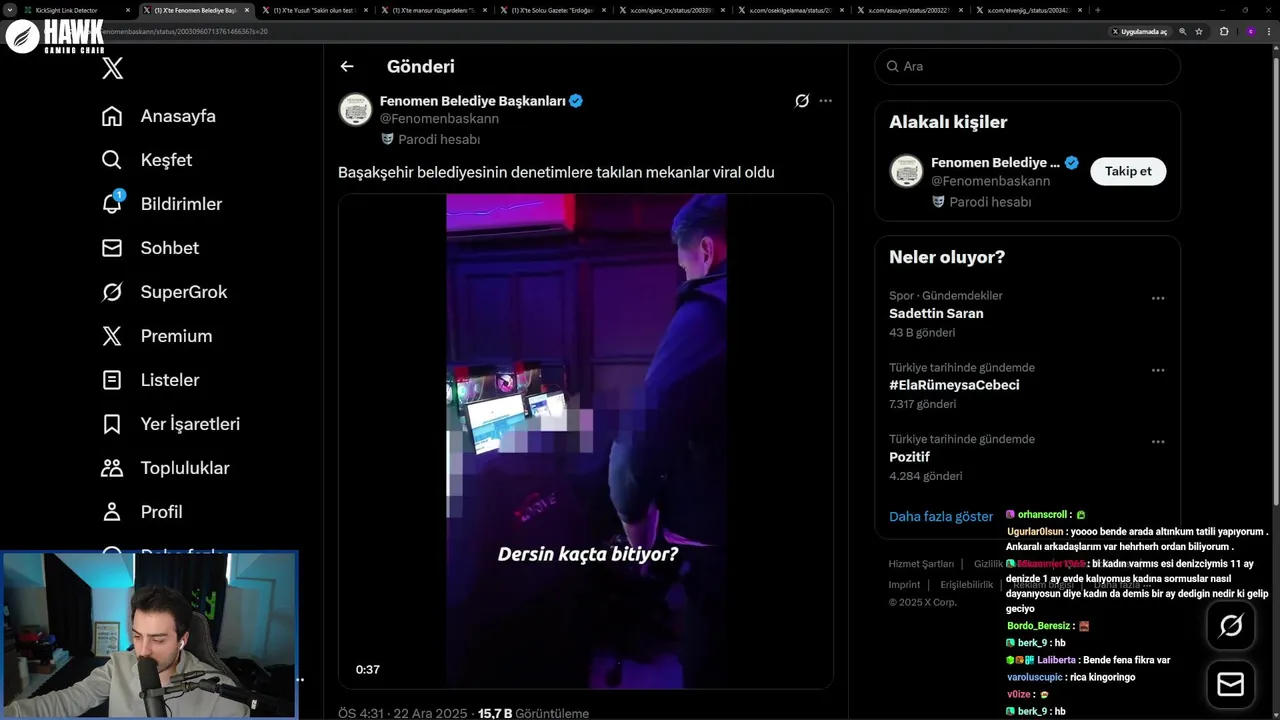Image resolution: width=1280 pixels, height=720 pixels.
Task: Click Takip et button for Fenomen Belediye
Action: [1128, 171]
